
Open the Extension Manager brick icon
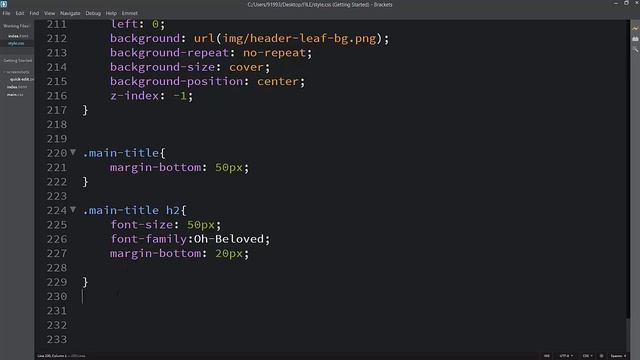(x=635, y=39)
